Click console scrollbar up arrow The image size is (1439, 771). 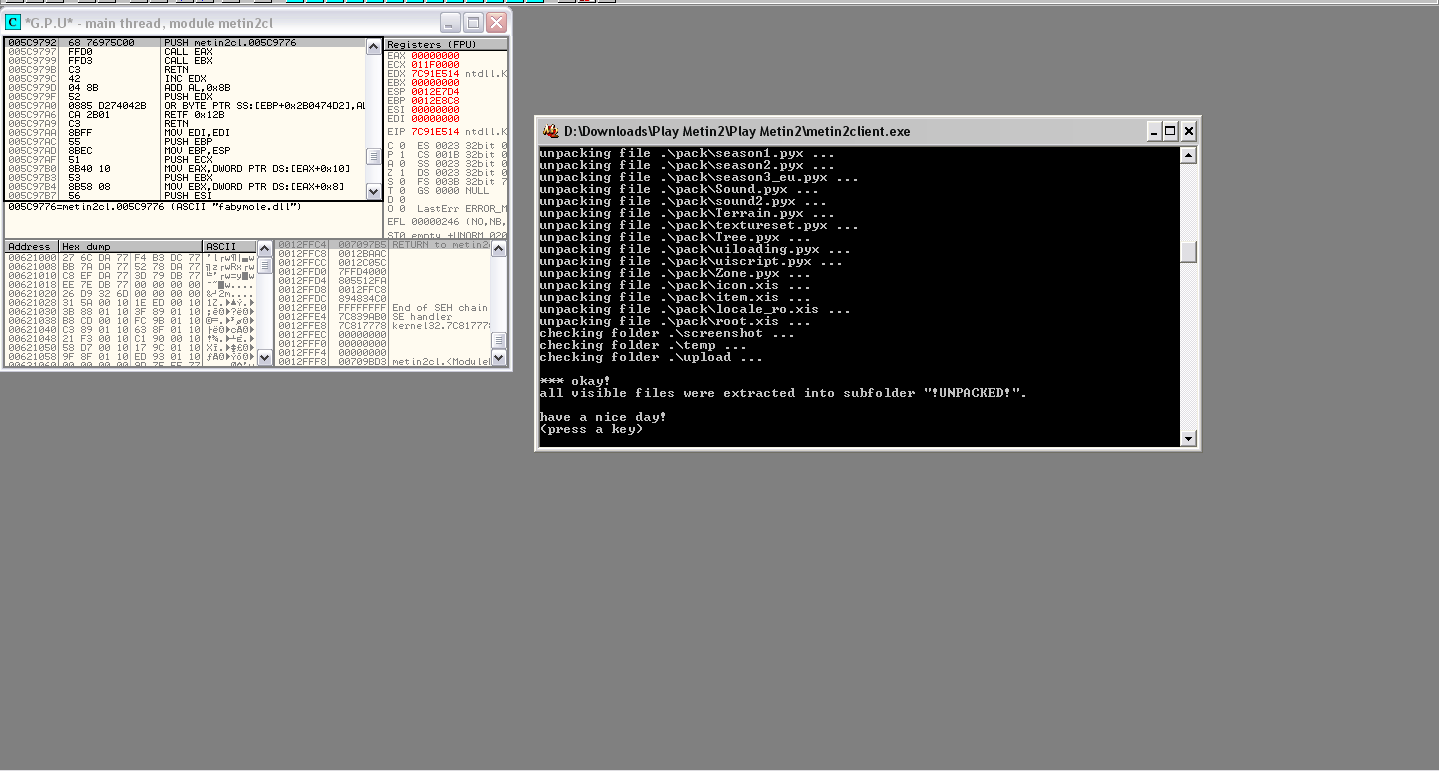[1188, 155]
